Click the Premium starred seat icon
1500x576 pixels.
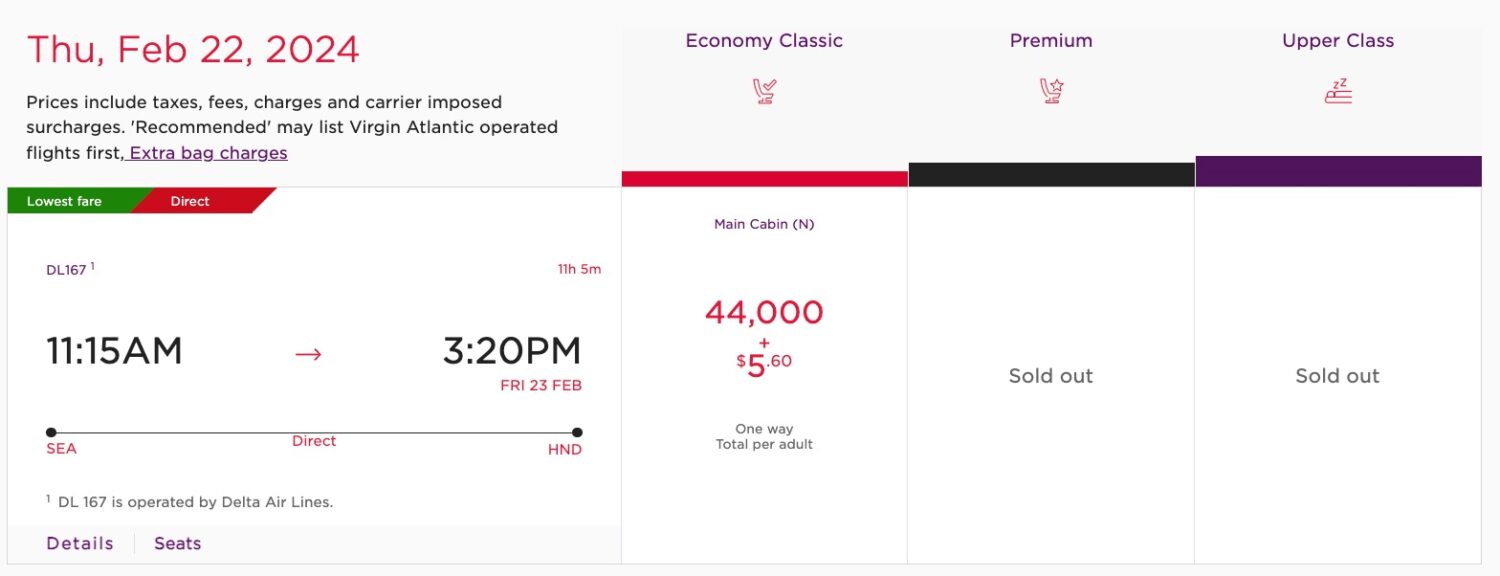pos(1050,88)
